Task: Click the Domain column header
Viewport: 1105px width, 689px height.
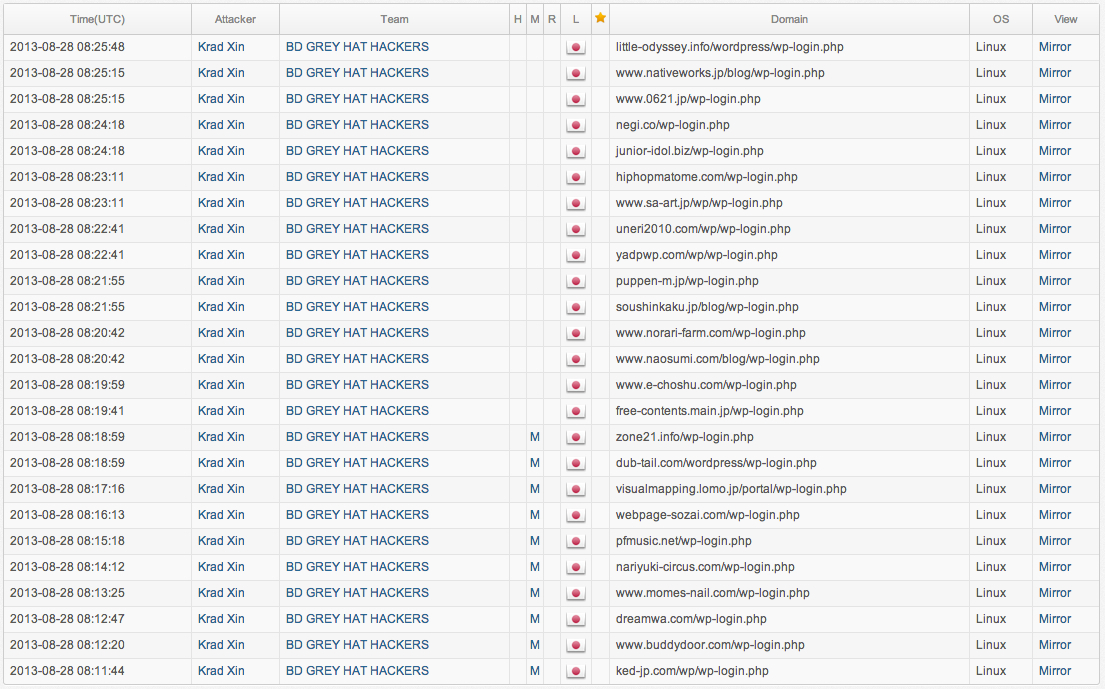Action: (789, 19)
